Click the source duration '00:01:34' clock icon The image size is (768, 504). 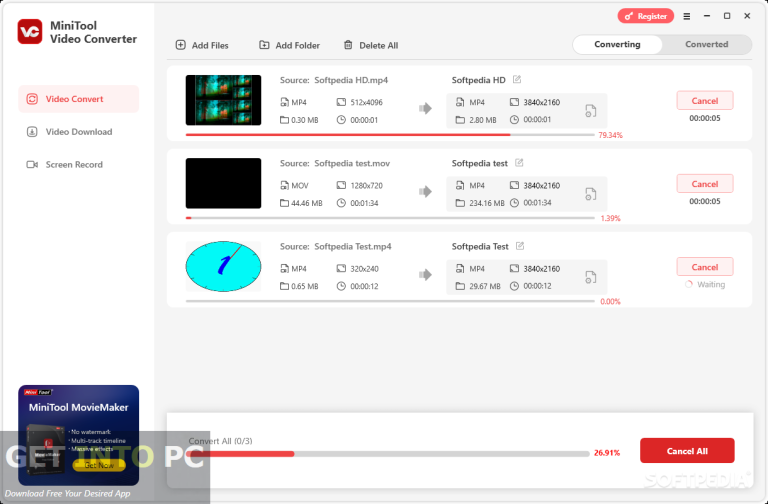(x=341, y=203)
